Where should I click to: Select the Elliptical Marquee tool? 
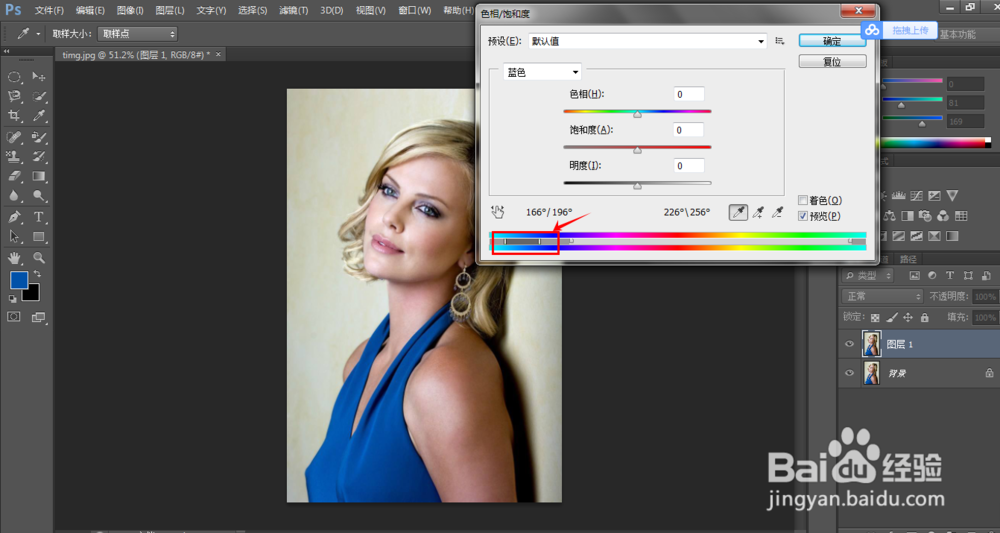click(14, 77)
